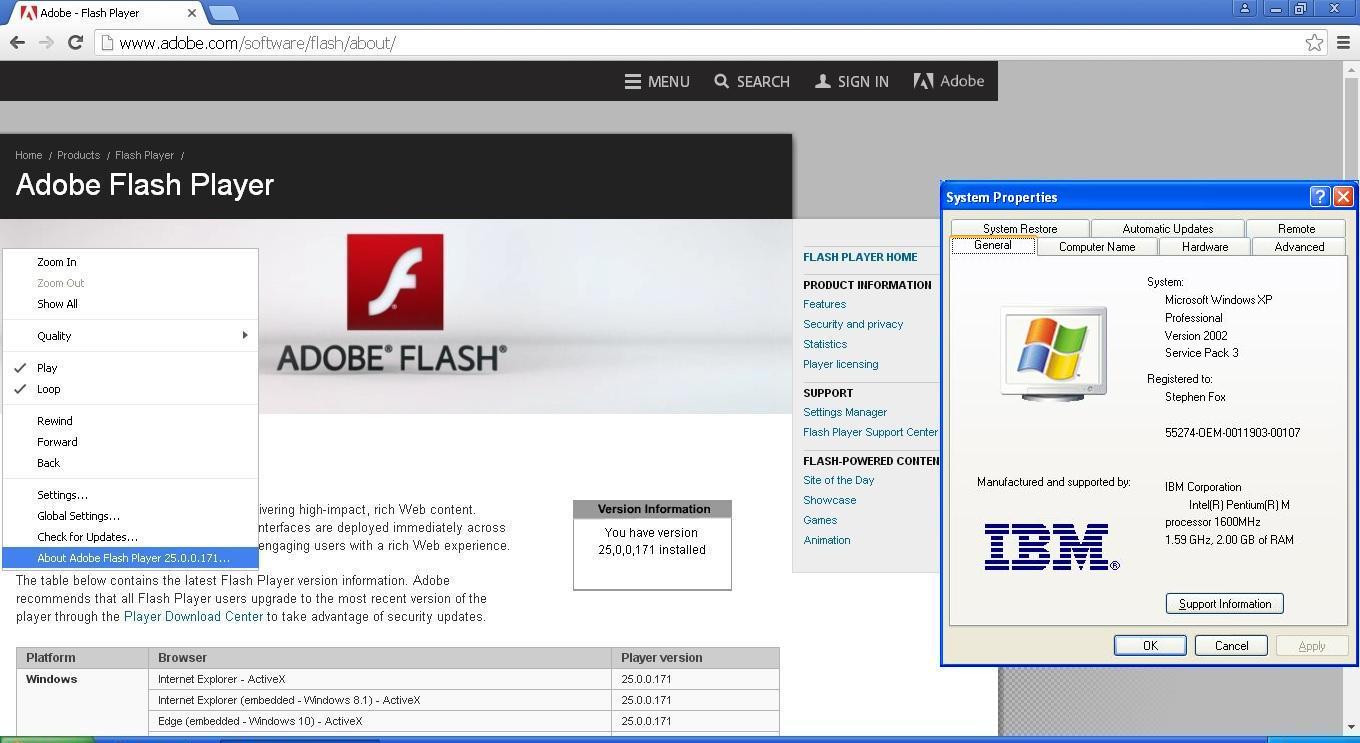This screenshot has width=1360, height=743.
Task: Open the Animation link
Action: click(x=826, y=540)
